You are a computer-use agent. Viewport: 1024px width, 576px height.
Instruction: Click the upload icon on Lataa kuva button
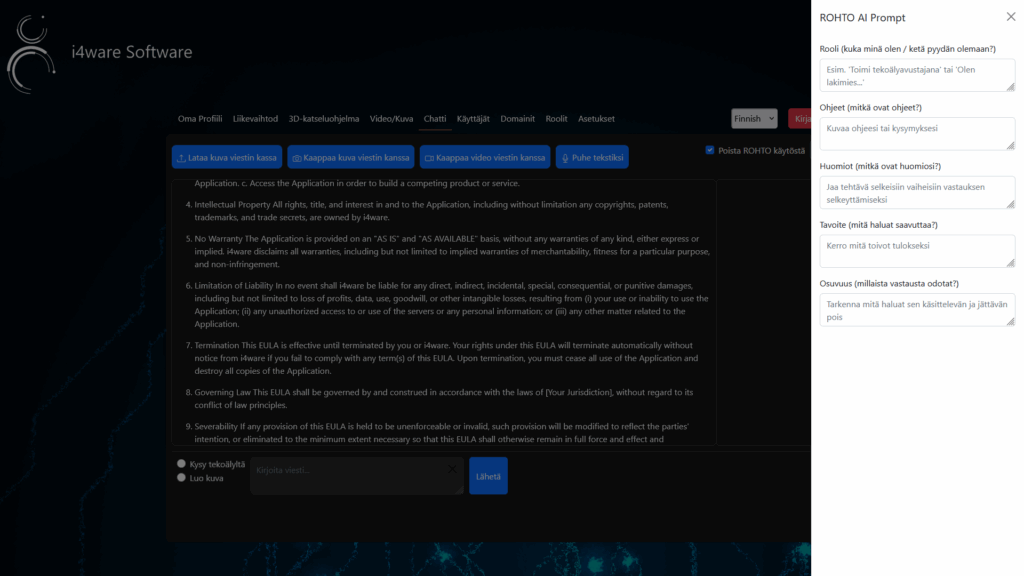point(182,158)
